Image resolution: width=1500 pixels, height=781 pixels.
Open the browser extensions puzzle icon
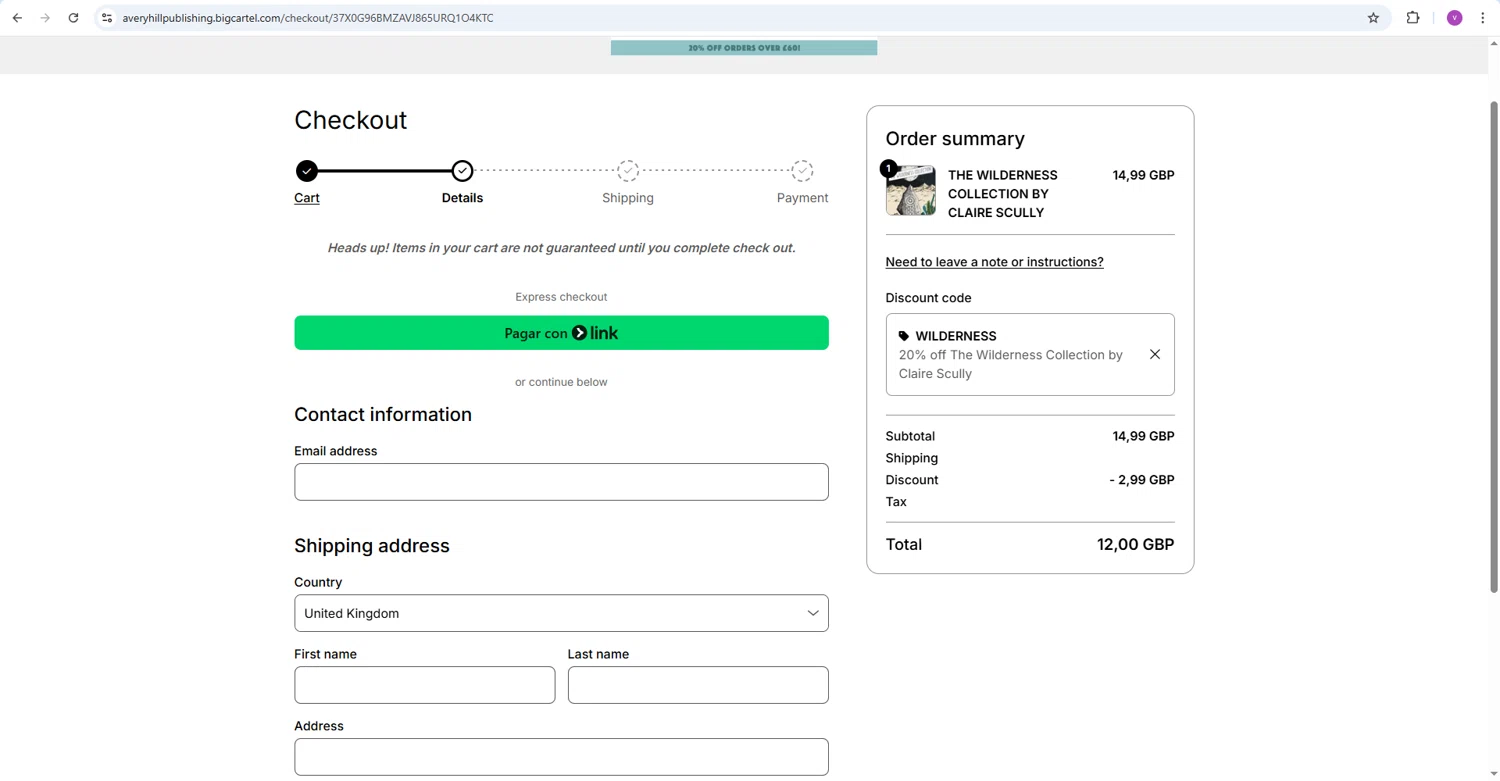pos(1413,18)
